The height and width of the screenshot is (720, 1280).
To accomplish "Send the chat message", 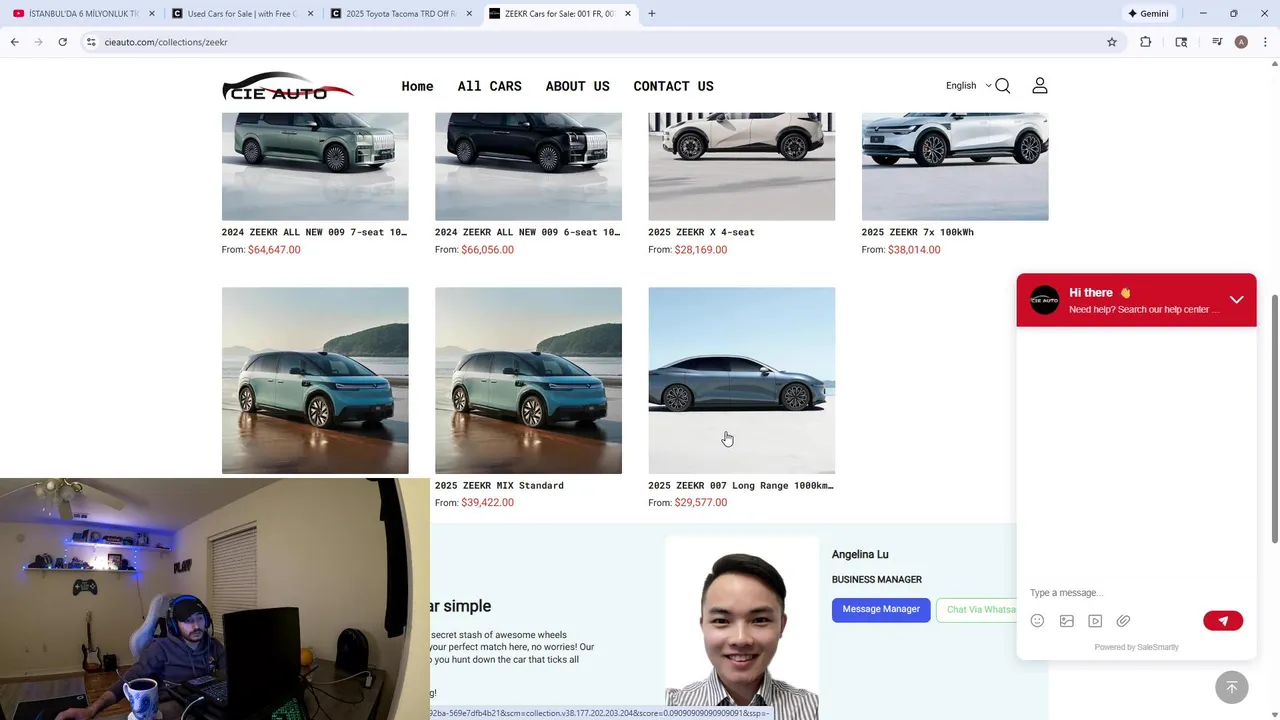I will 1223,621.
